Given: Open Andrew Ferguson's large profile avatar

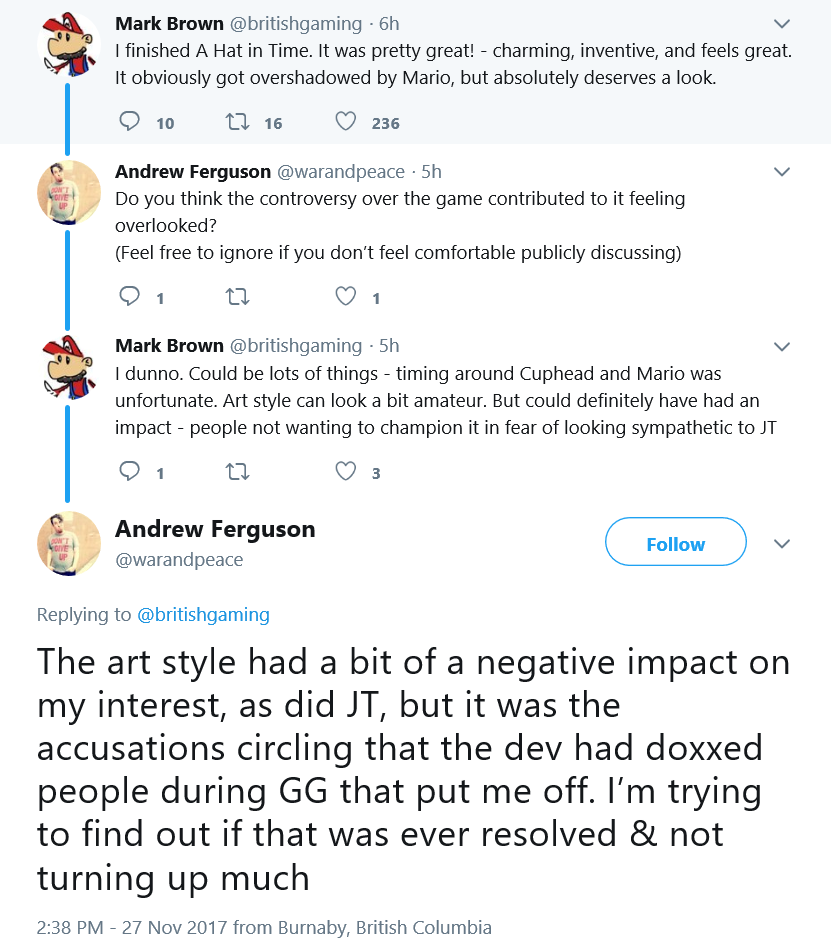Looking at the screenshot, I should point(68,544).
